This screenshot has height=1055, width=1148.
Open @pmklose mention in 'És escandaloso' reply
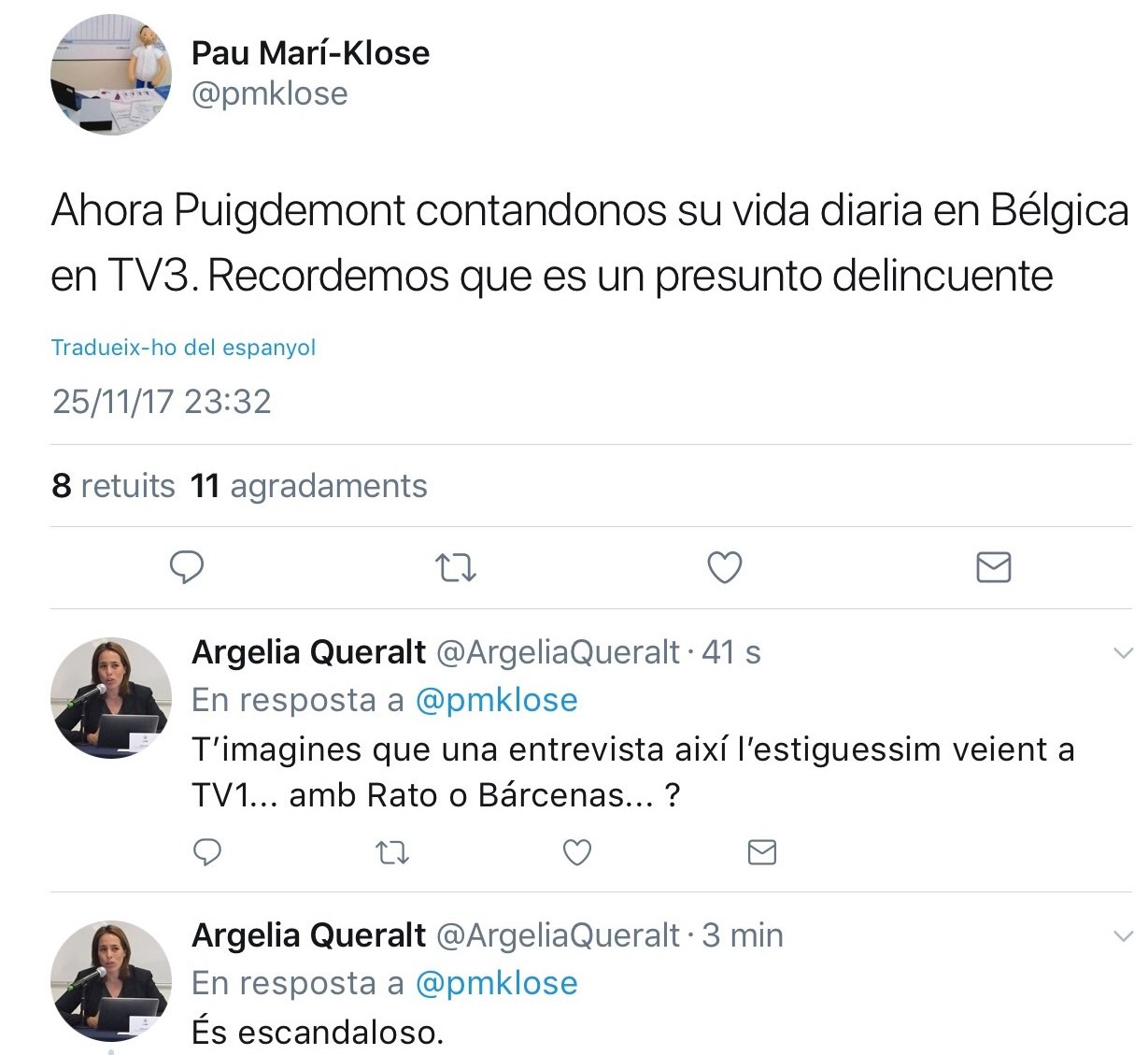pyautogui.click(x=496, y=983)
